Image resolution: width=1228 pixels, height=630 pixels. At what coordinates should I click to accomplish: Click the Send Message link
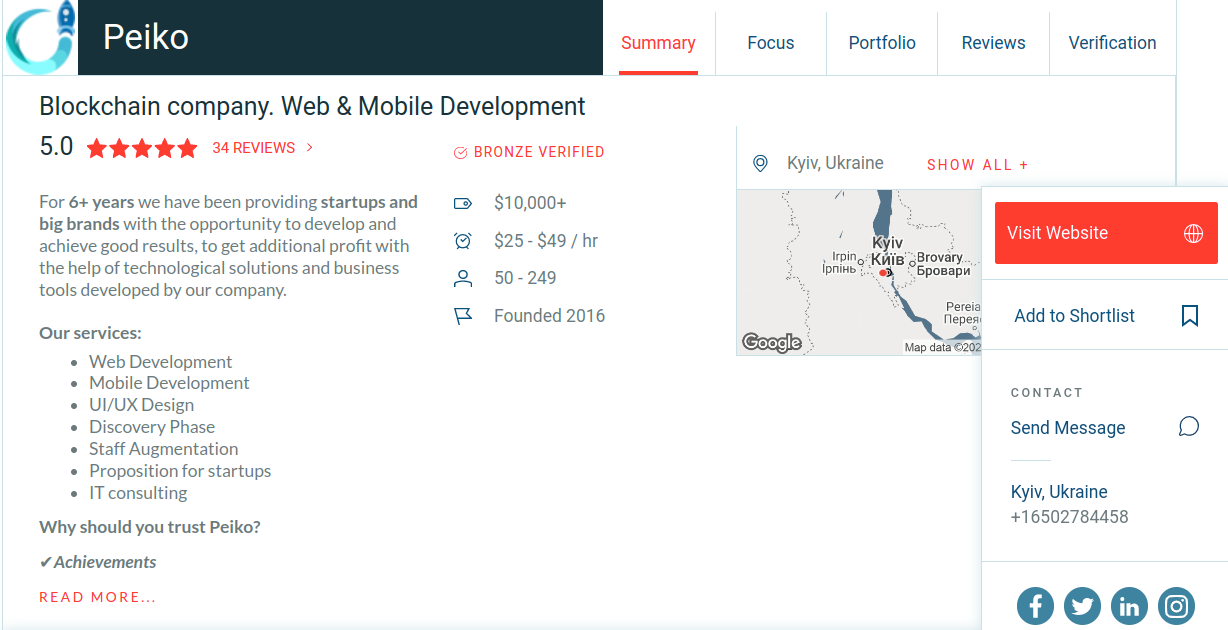[1068, 428]
